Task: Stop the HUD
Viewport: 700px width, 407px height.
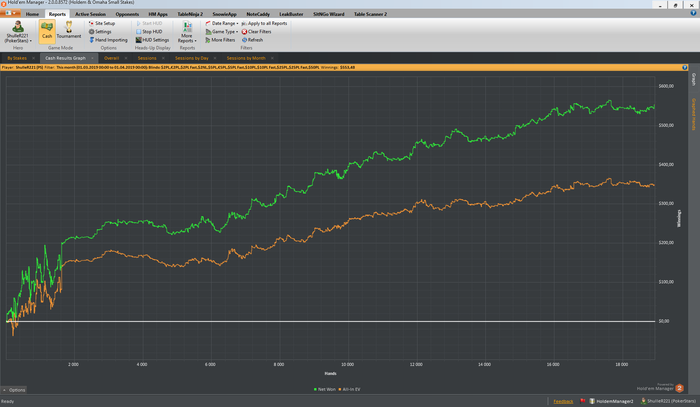Action: click(x=149, y=32)
